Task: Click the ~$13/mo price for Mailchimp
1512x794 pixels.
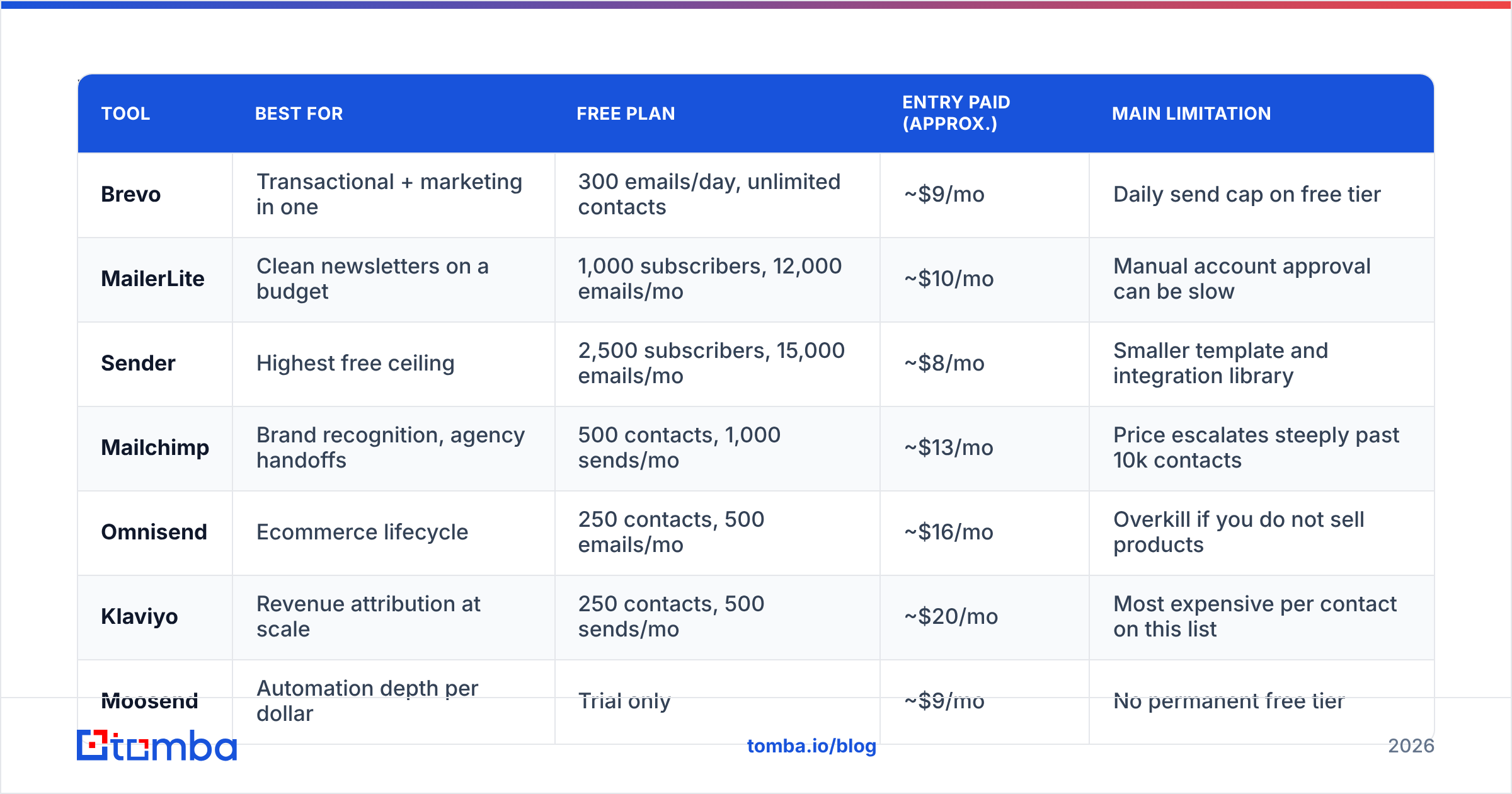Action: [x=949, y=447]
